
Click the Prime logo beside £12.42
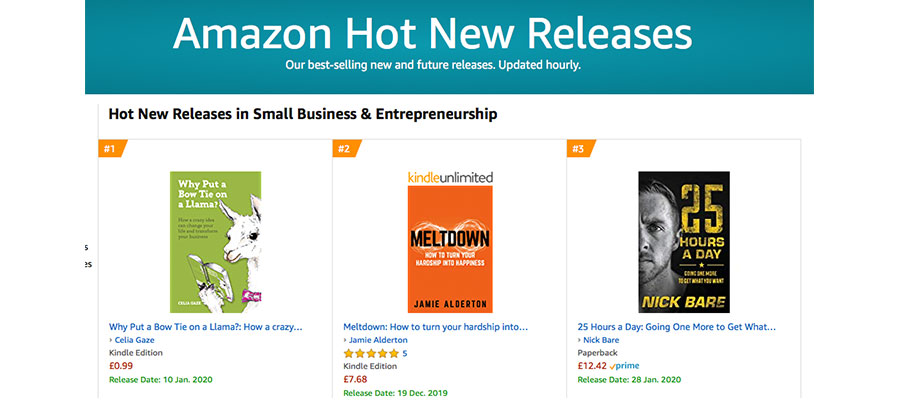[x=624, y=366]
